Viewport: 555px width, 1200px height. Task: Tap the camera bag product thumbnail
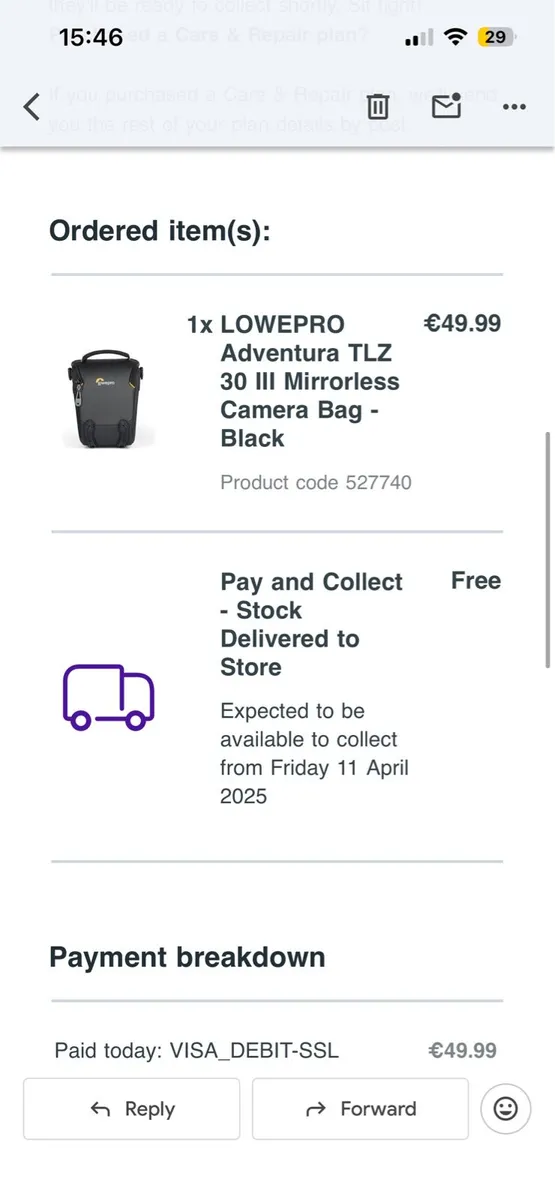tap(108, 398)
